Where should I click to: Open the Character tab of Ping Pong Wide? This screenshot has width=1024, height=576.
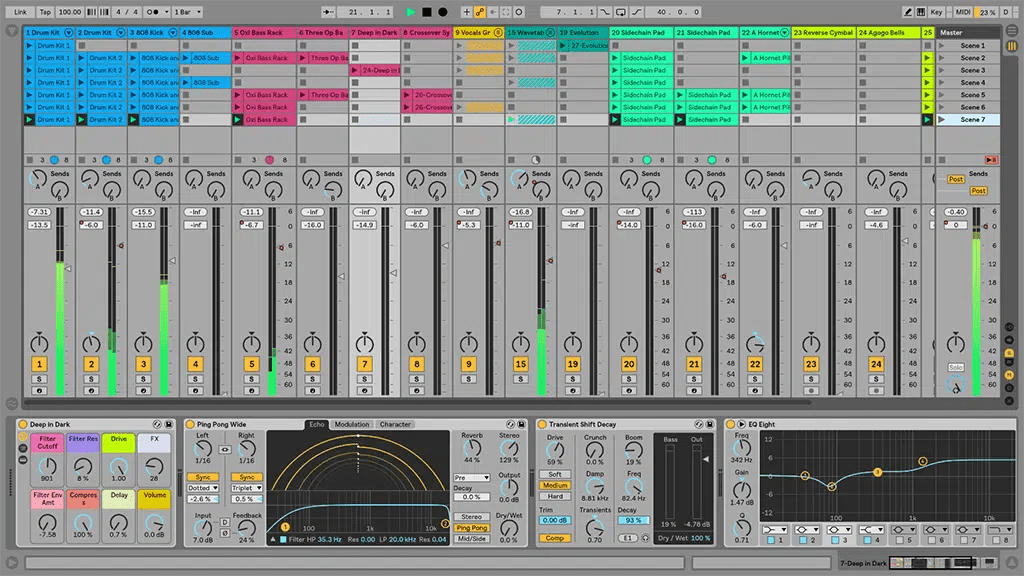click(395, 424)
